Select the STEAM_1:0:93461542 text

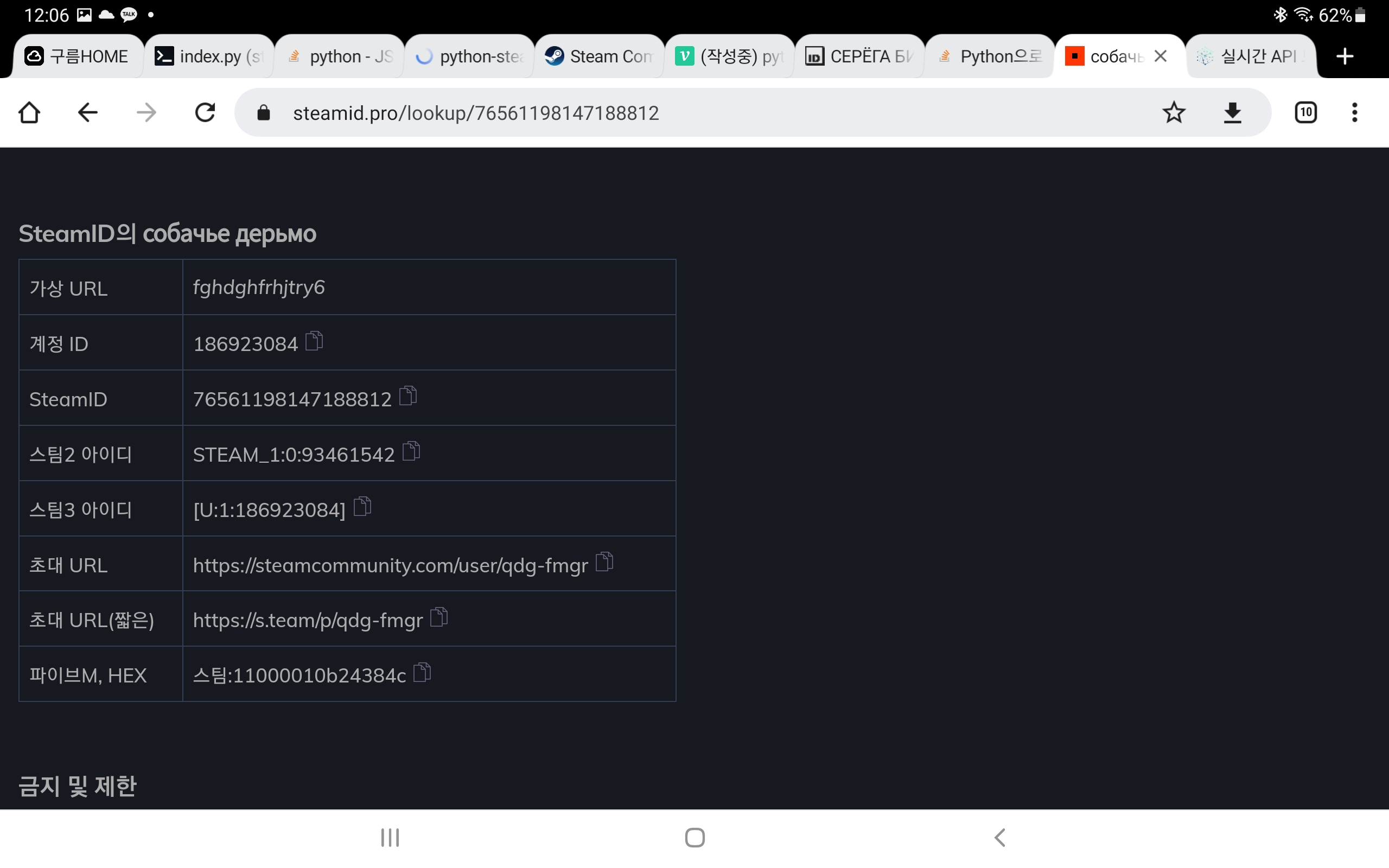[294, 454]
